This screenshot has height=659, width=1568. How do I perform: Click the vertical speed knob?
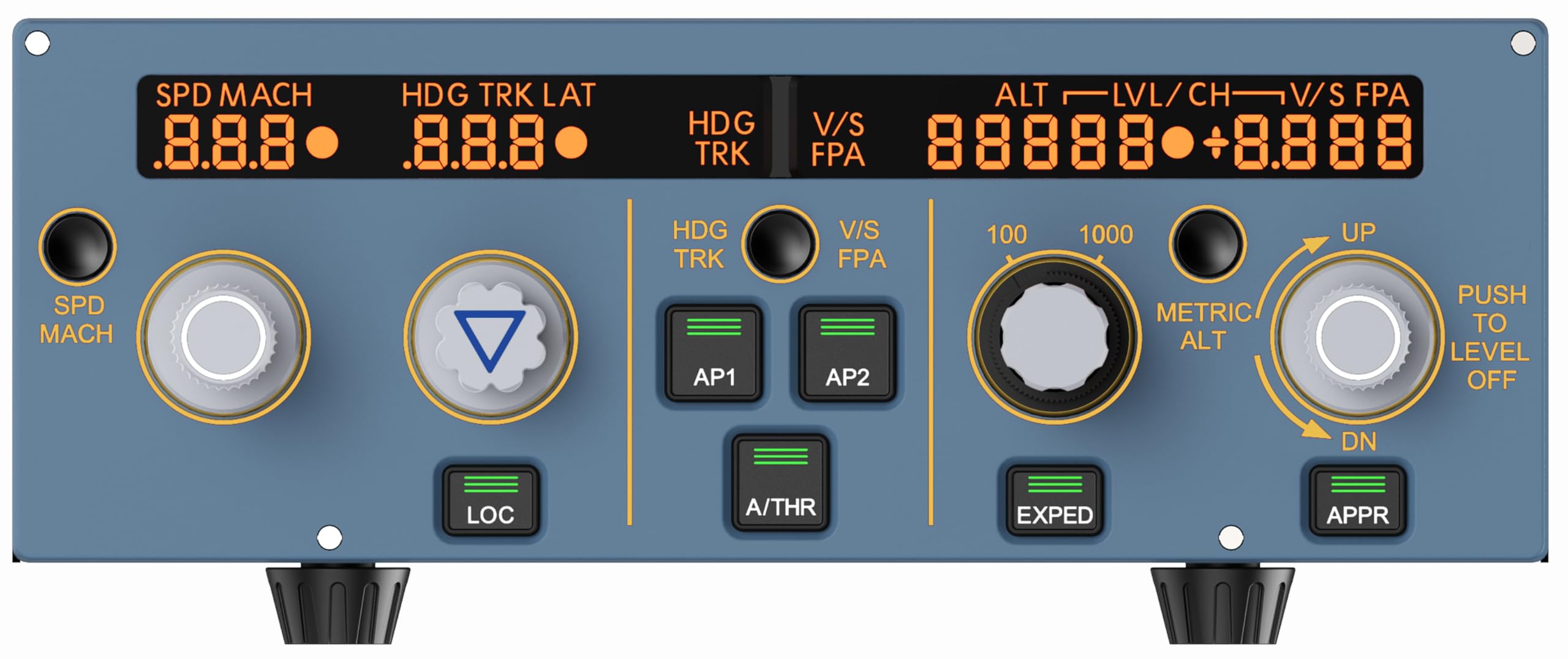1357,337
